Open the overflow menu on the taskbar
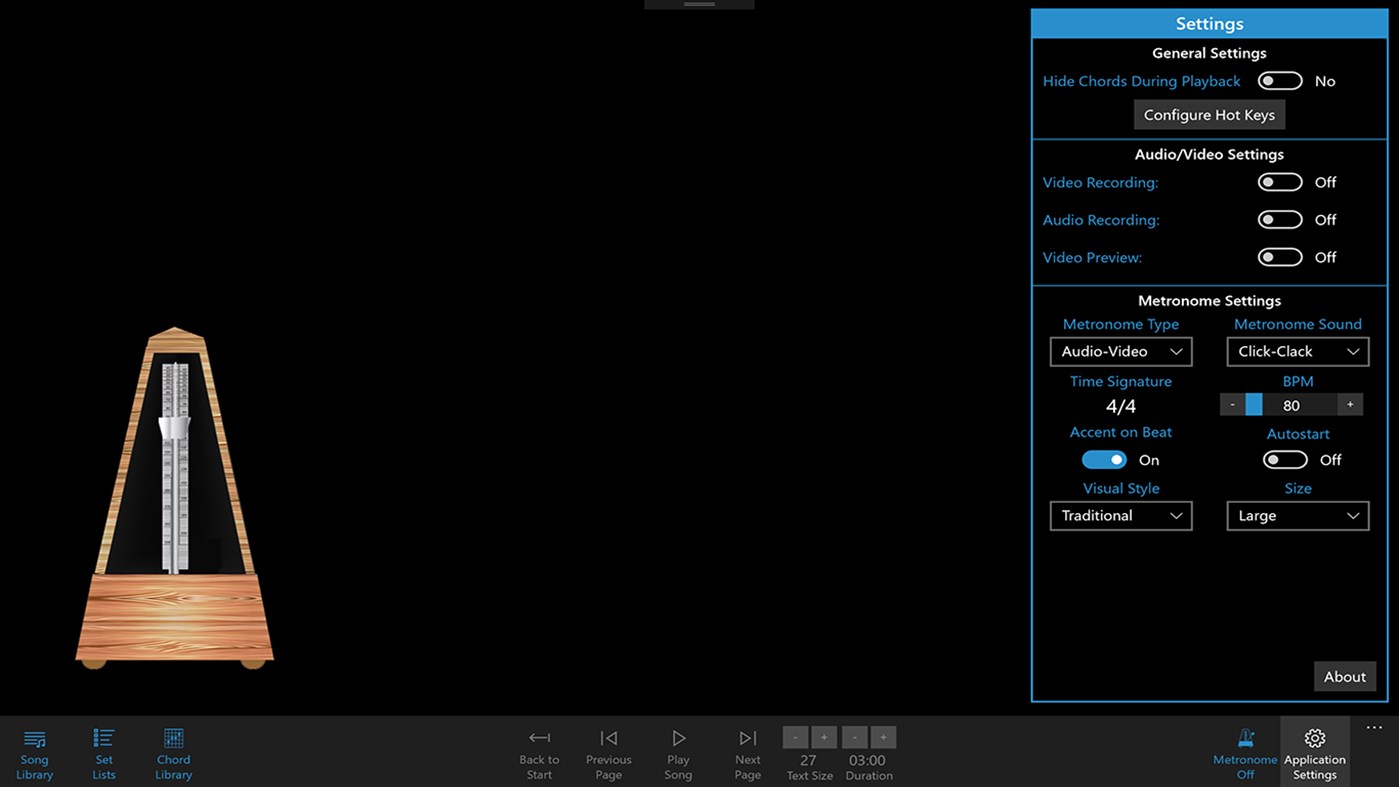Viewport: 1399px width, 787px height. 1374,728
